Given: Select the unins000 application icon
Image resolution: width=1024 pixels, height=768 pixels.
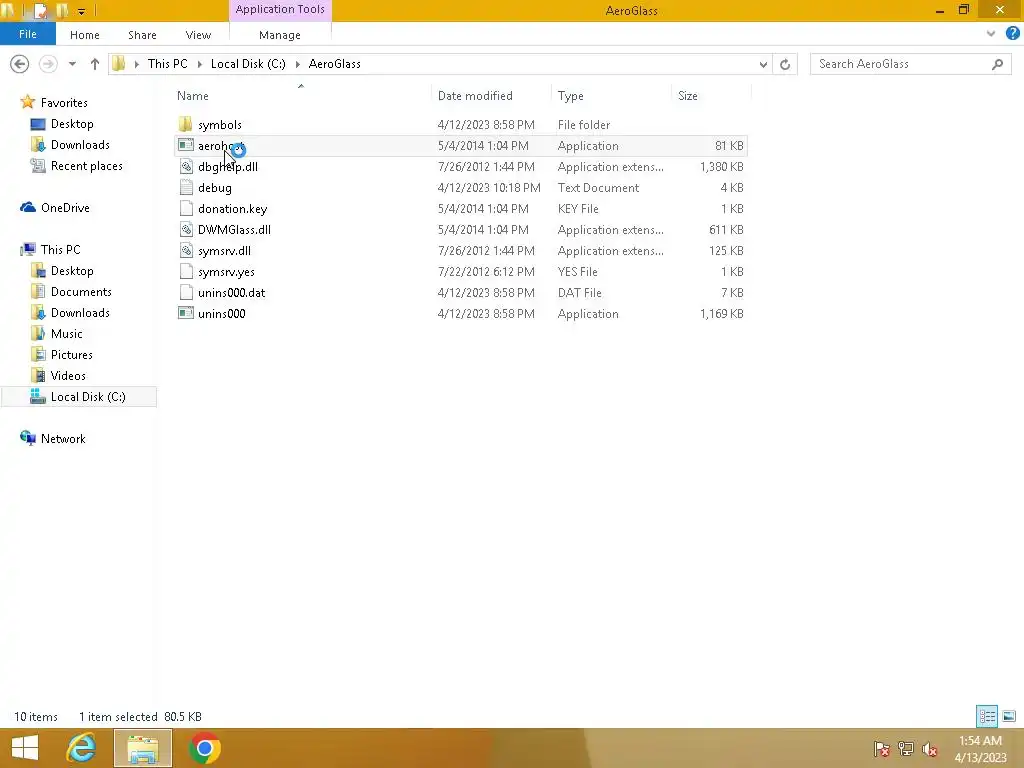Looking at the screenshot, I should 185,313.
